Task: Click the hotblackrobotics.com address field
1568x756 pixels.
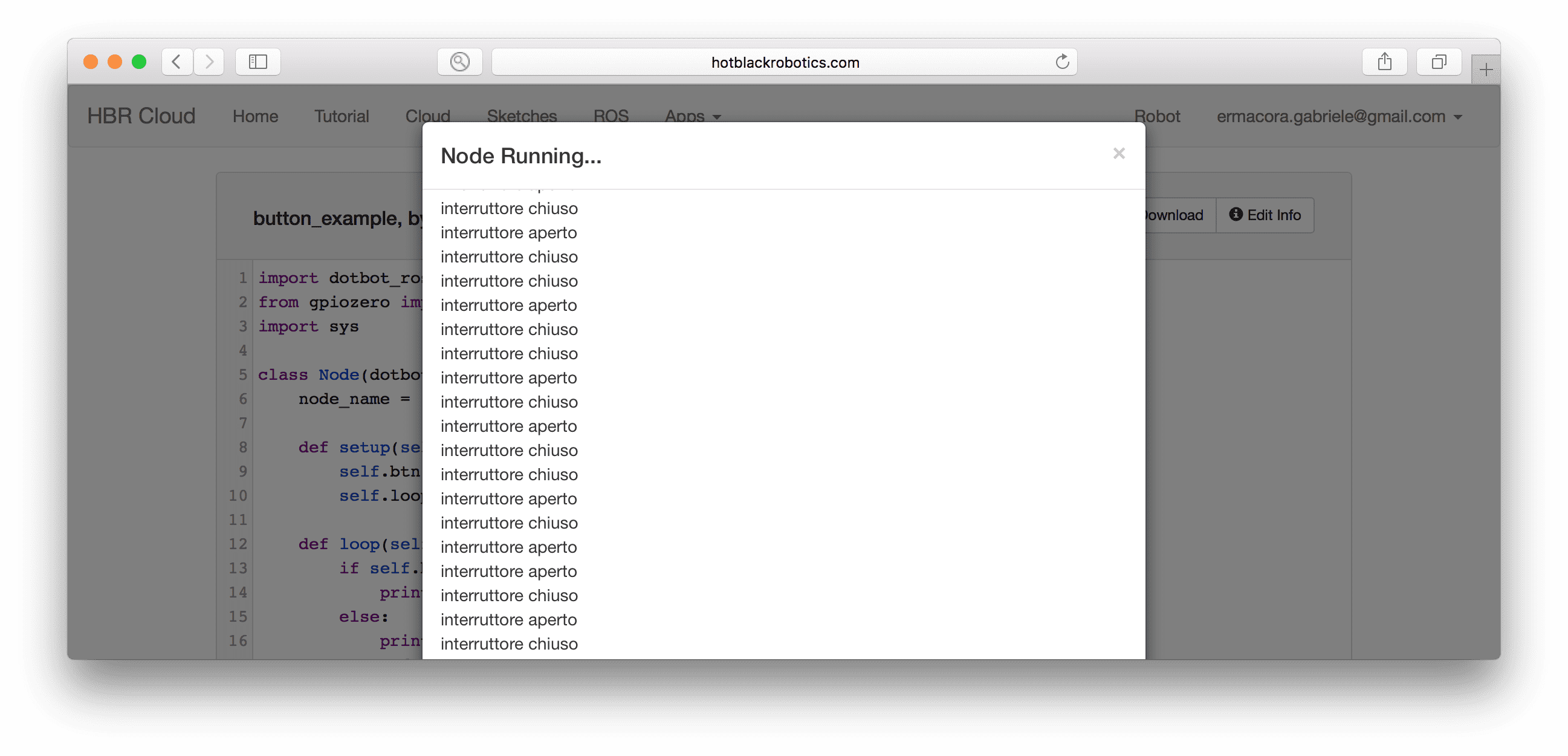Action: tap(785, 62)
